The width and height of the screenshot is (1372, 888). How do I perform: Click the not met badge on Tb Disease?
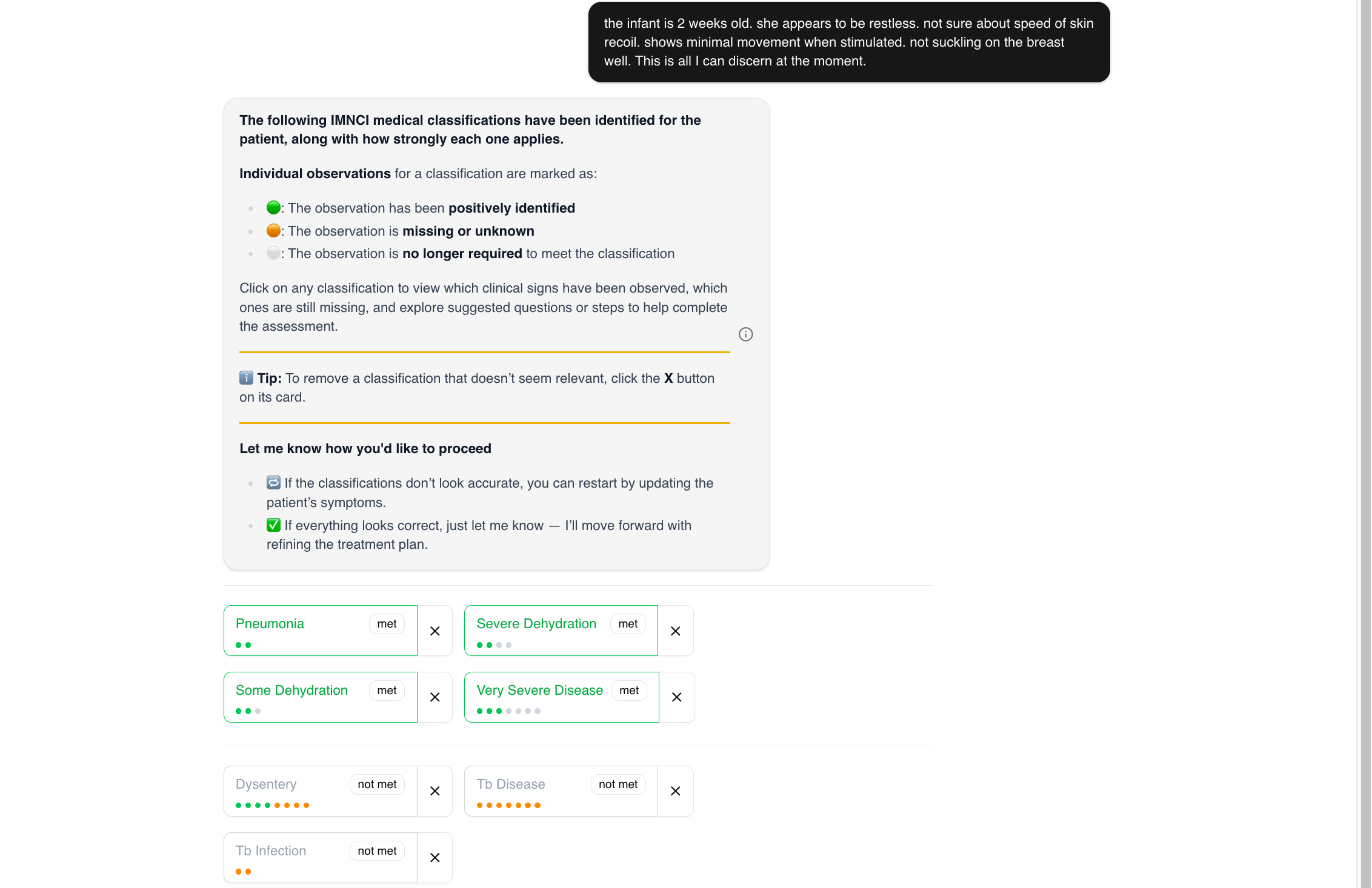coord(618,783)
